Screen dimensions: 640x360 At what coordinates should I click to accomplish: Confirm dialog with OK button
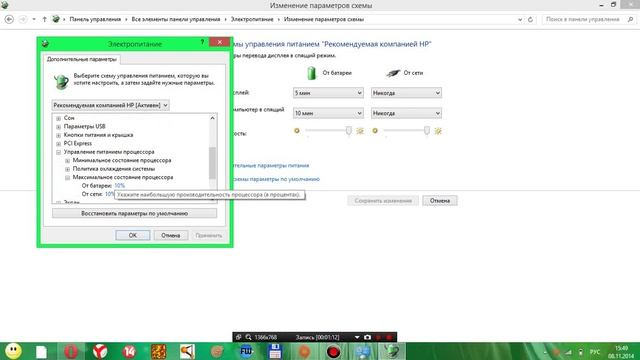click(x=133, y=236)
